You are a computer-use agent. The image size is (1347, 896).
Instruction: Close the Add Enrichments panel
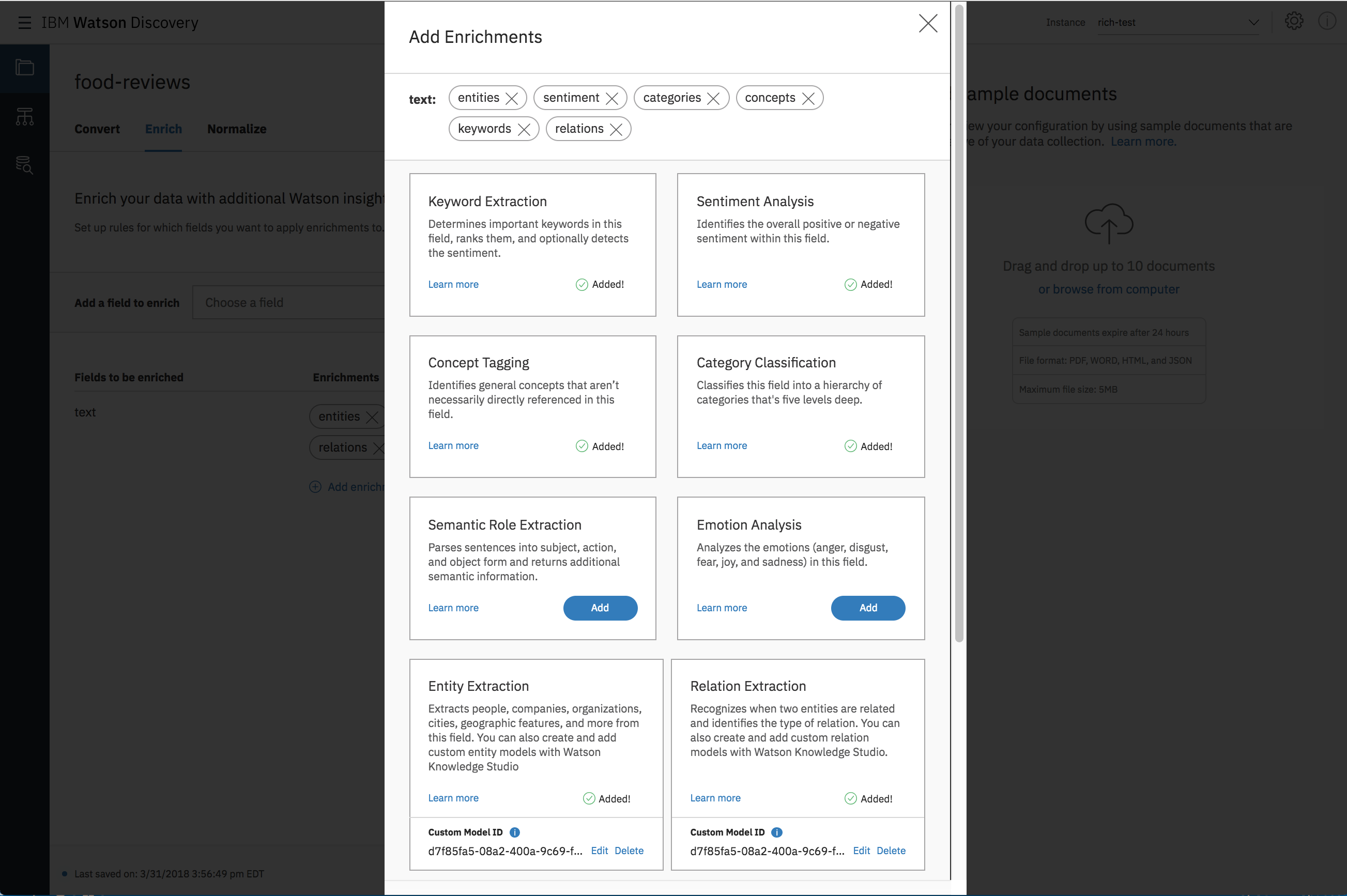927,23
